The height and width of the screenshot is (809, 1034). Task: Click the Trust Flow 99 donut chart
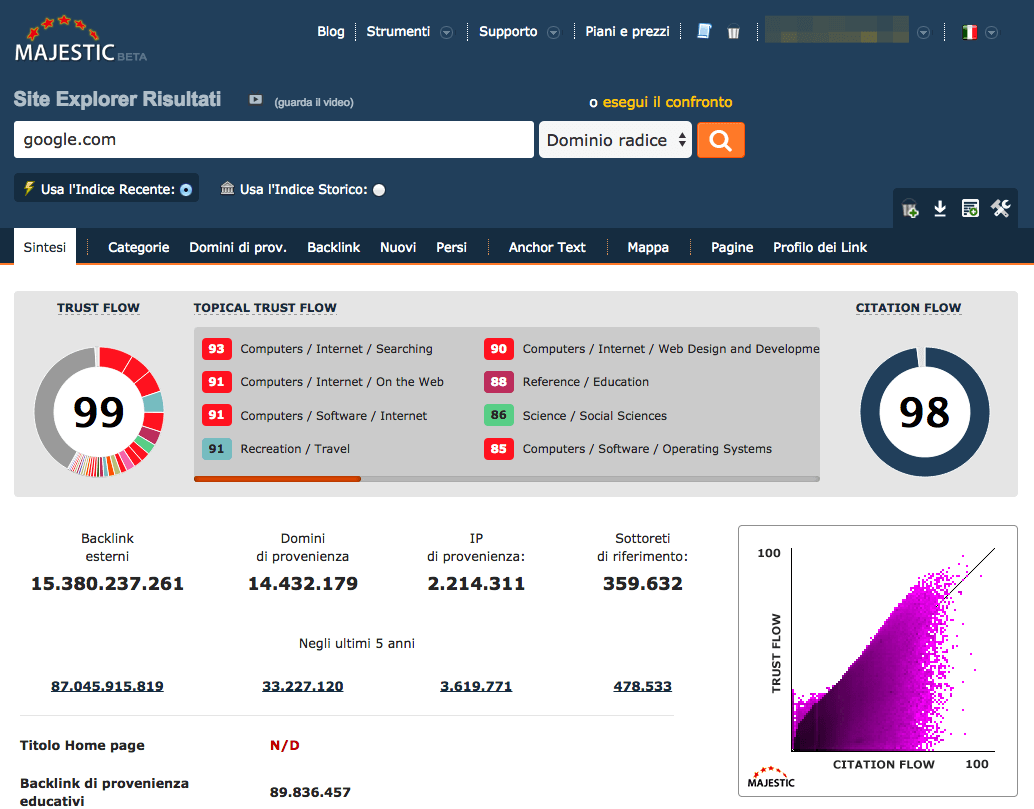tap(99, 412)
